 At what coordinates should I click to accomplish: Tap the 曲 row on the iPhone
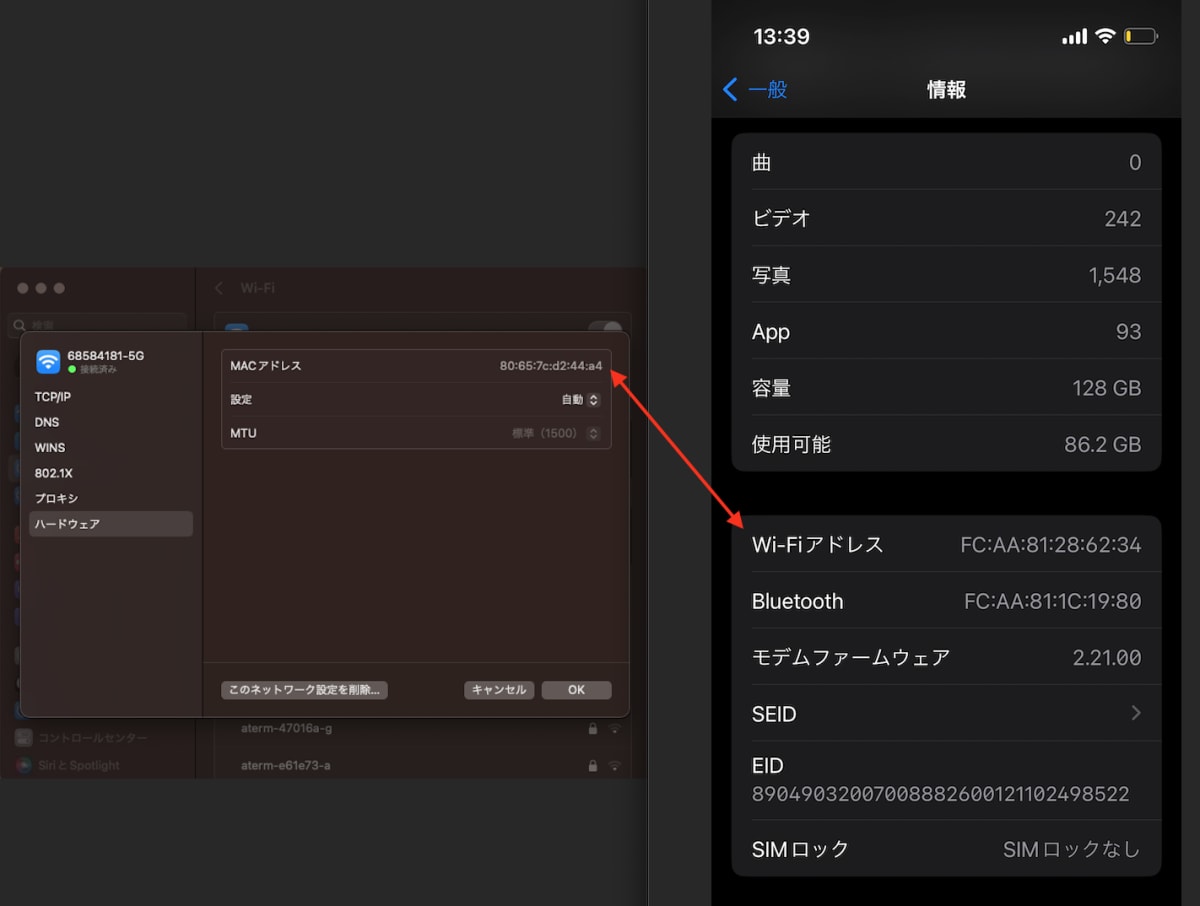coord(946,162)
